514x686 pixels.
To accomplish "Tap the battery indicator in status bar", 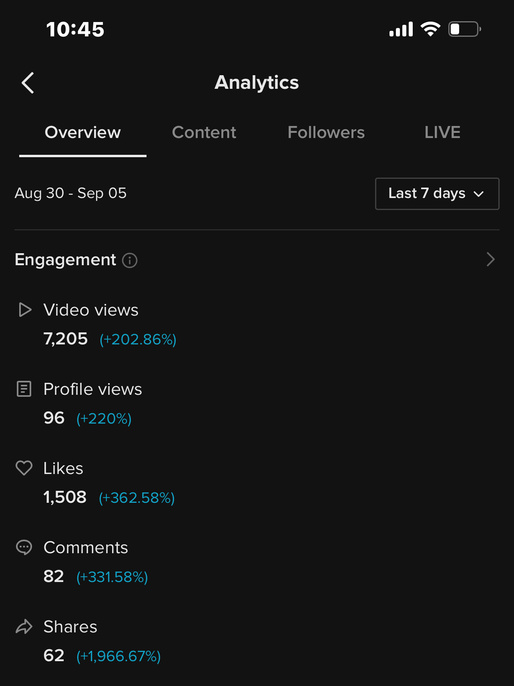I will click(464, 29).
